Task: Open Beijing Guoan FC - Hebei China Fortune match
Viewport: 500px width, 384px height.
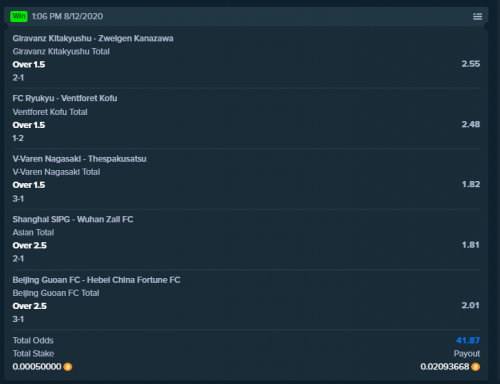Action: pos(96,280)
